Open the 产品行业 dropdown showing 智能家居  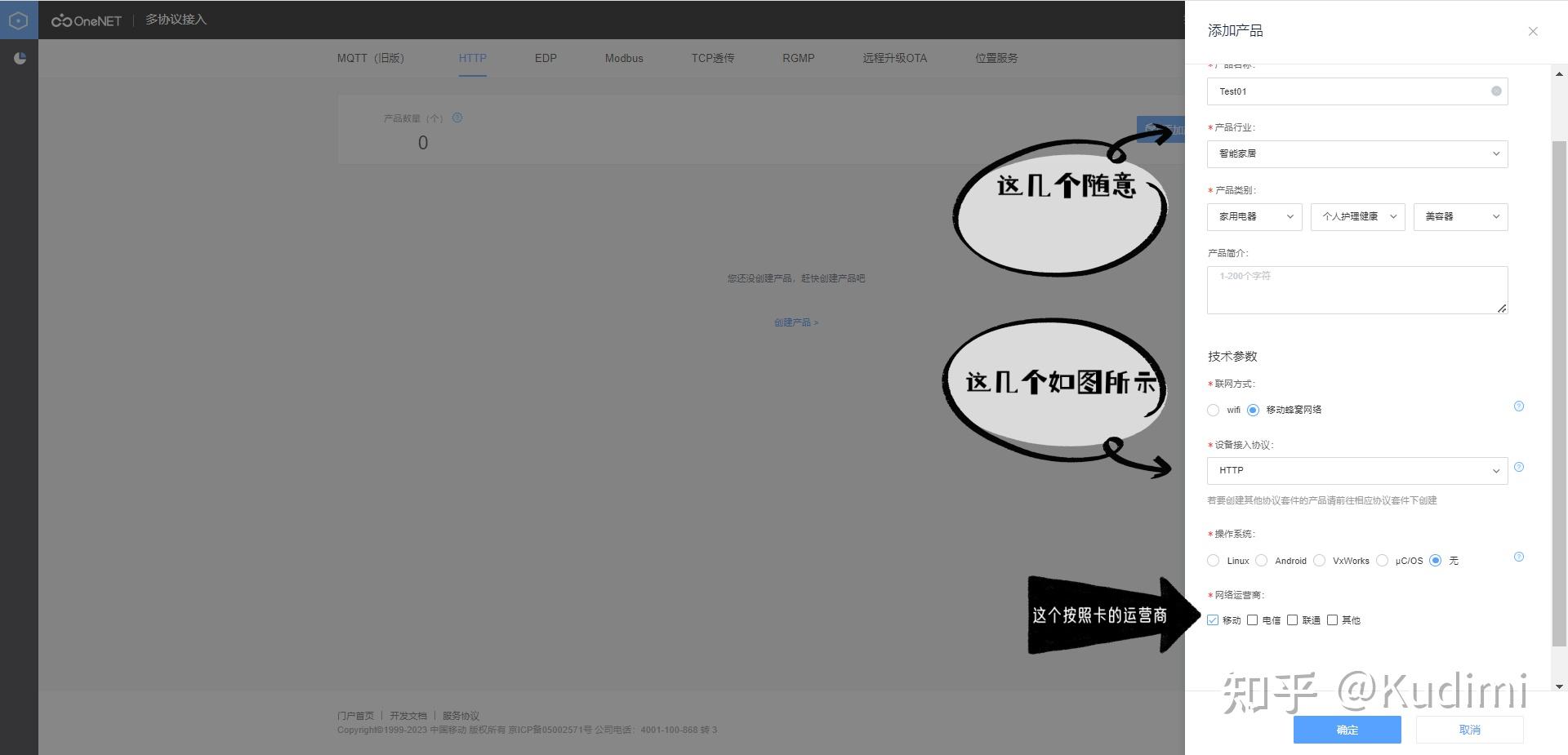[1356, 153]
